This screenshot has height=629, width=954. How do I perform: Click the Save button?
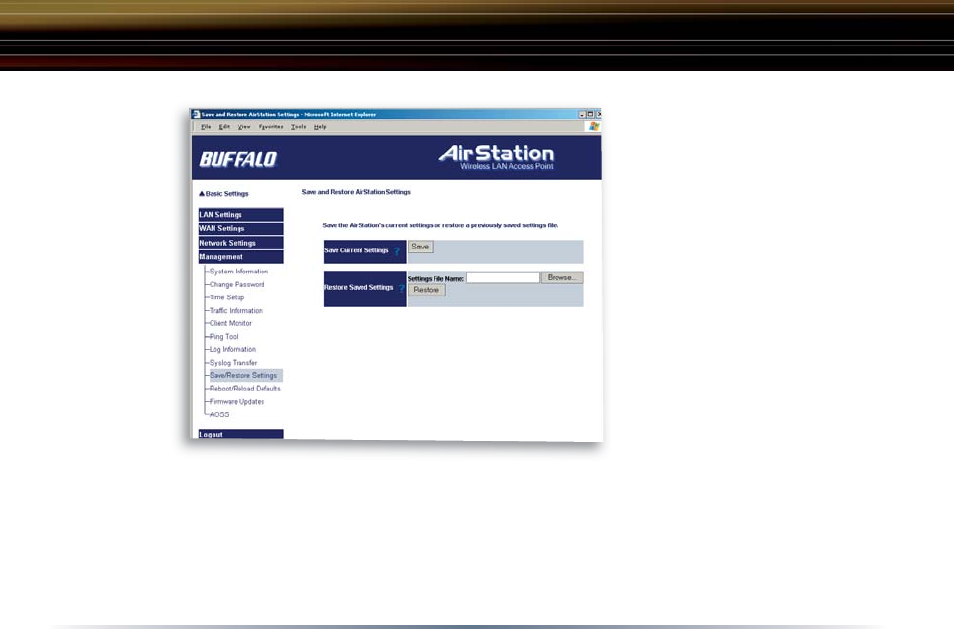420,246
